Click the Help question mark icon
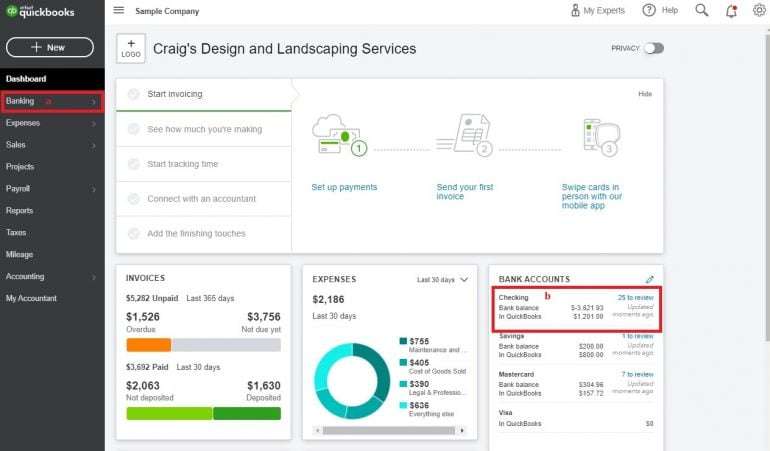The width and height of the screenshot is (770, 451). pyautogui.click(x=649, y=10)
